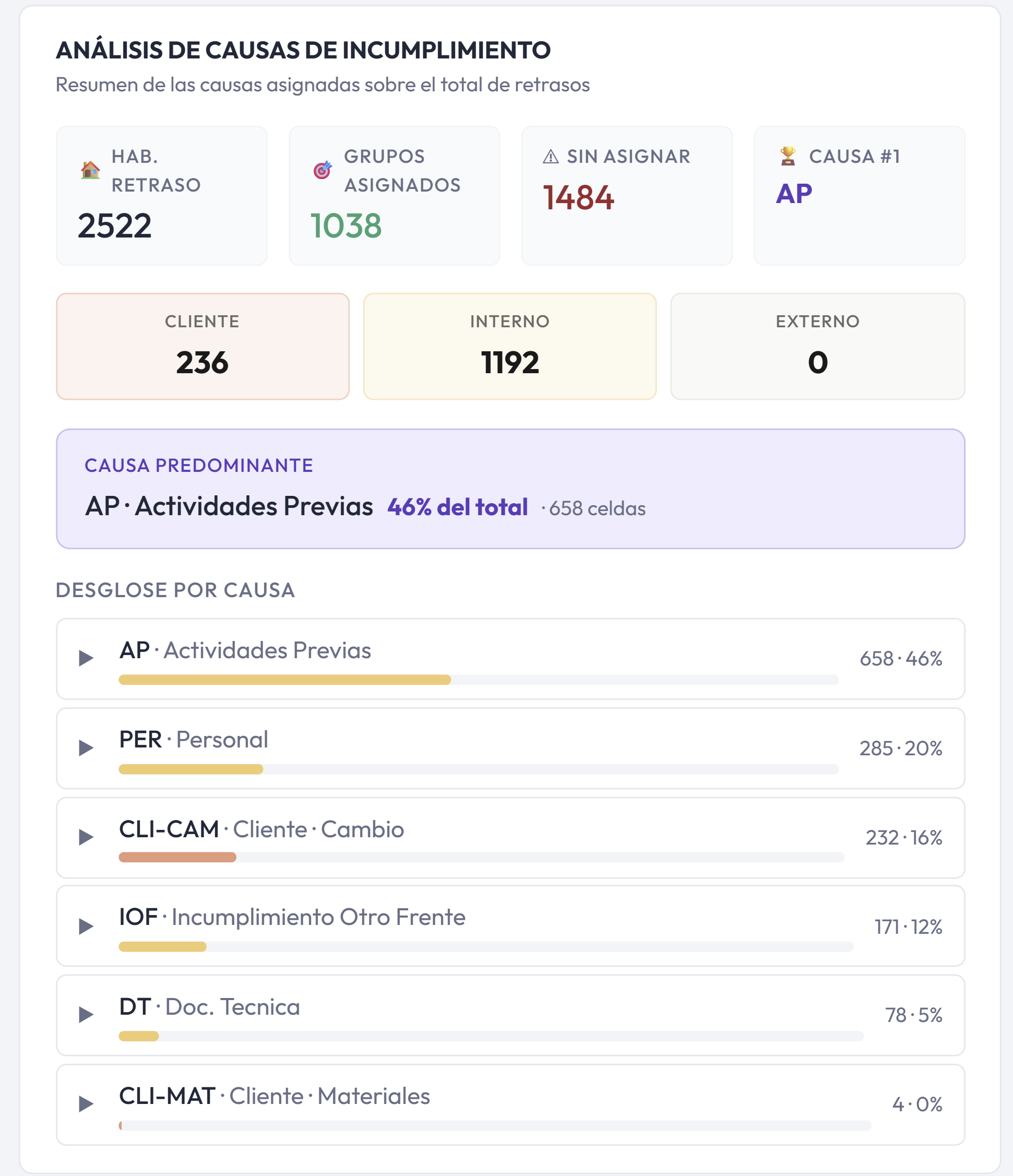Open the Causa Predominante banner
The height and width of the screenshot is (1176, 1013).
[510, 489]
